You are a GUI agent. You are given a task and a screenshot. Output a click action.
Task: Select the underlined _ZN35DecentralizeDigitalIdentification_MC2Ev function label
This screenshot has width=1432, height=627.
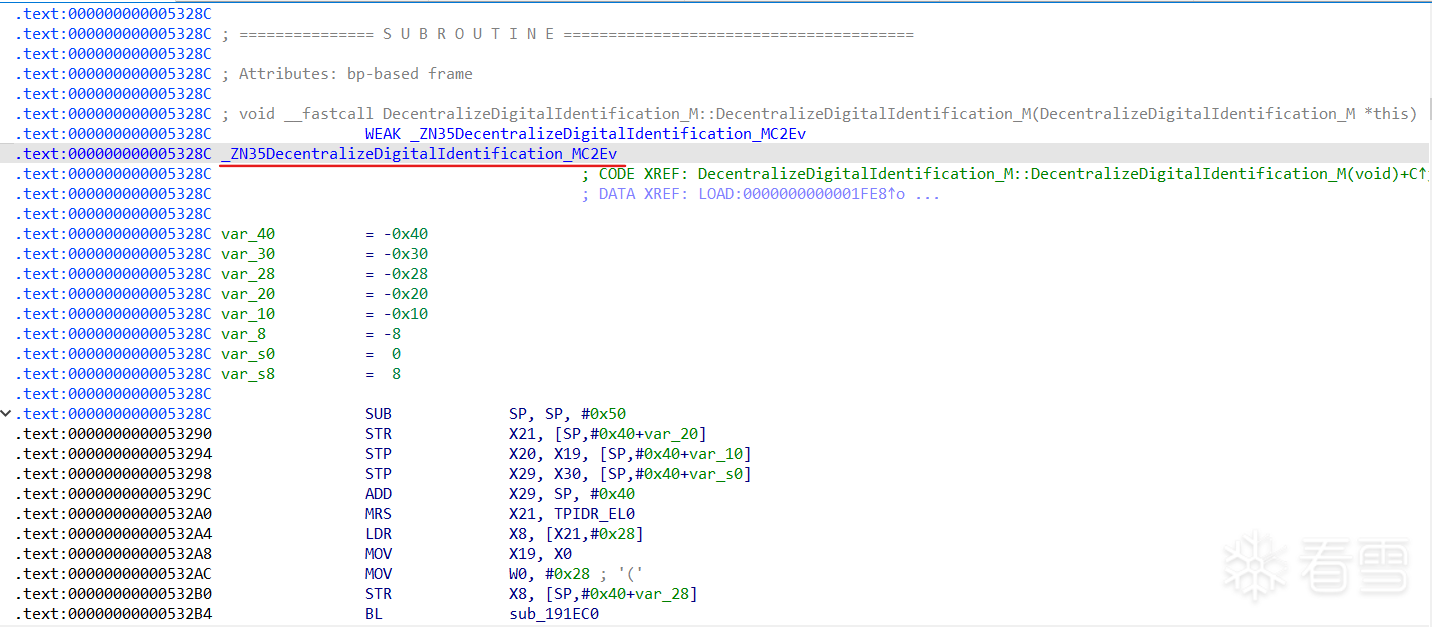[x=419, y=154]
